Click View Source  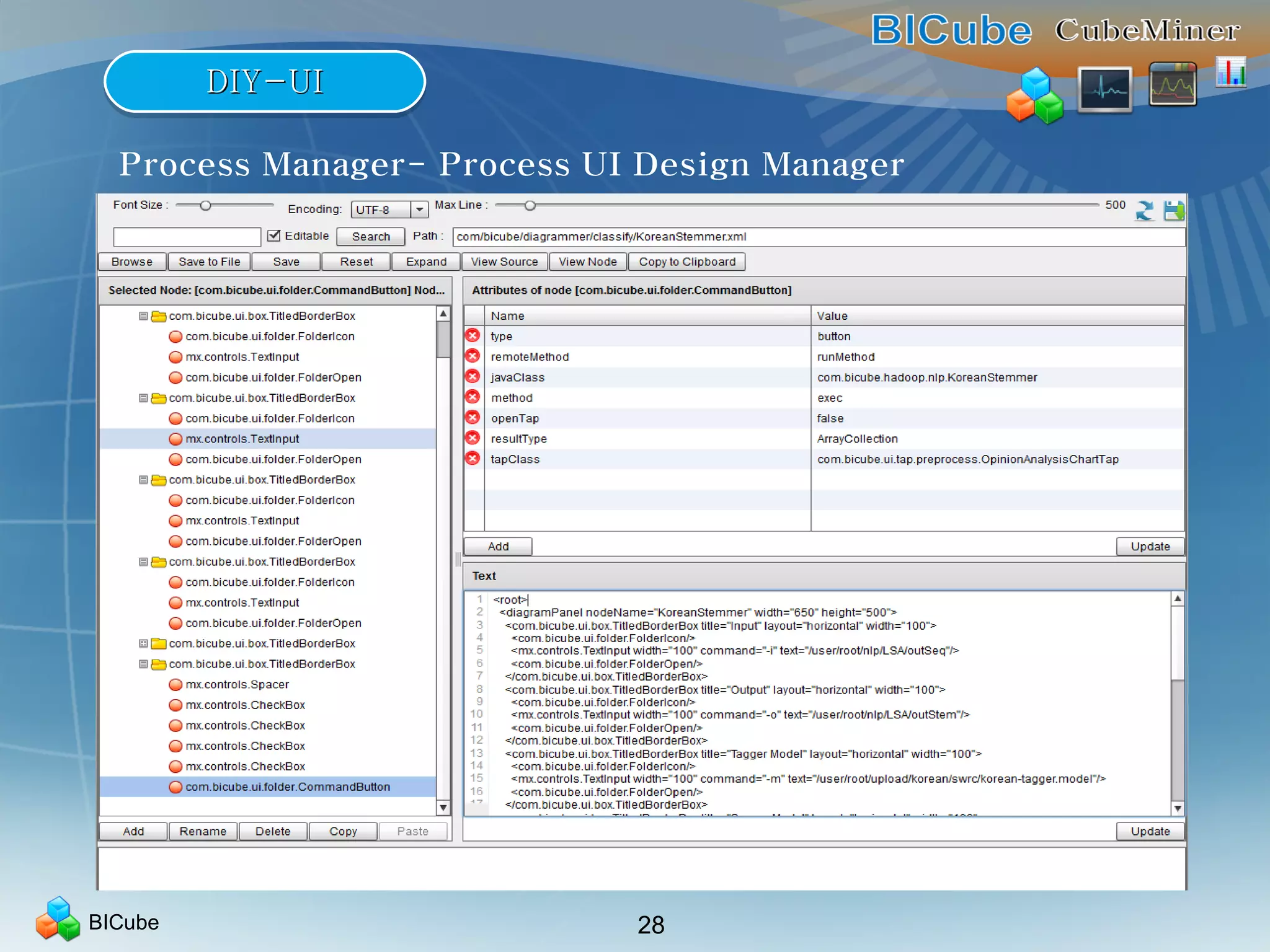(505, 262)
